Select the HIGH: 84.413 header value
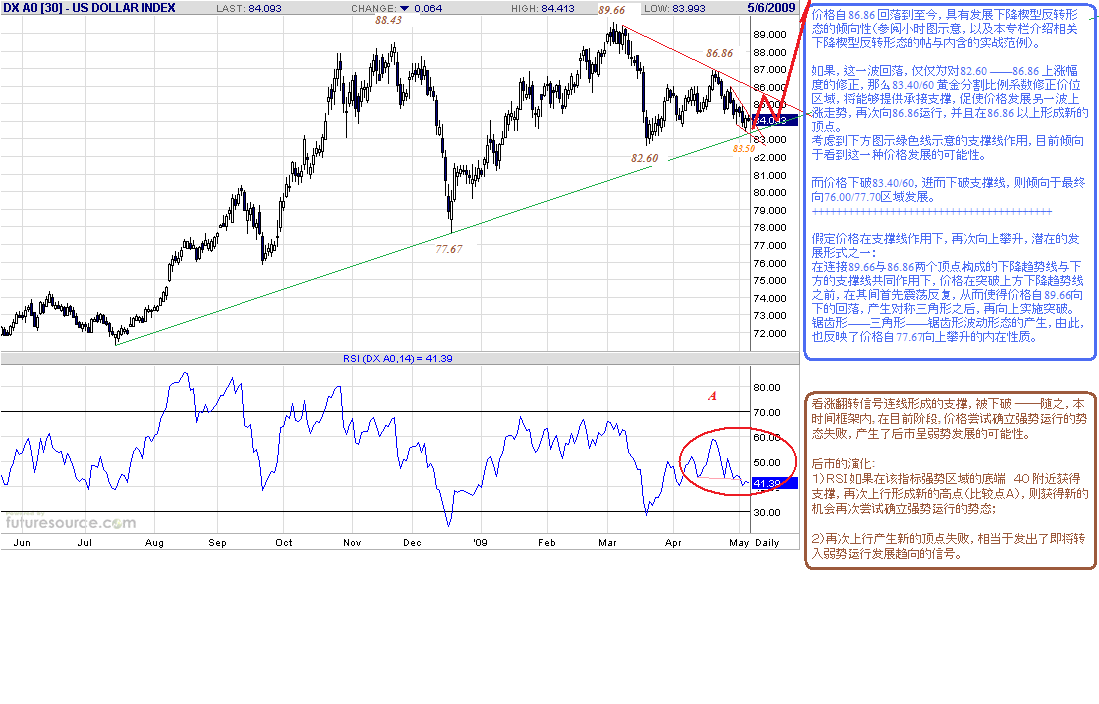The height and width of the screenshot is (704, 1099). point(542,8)
